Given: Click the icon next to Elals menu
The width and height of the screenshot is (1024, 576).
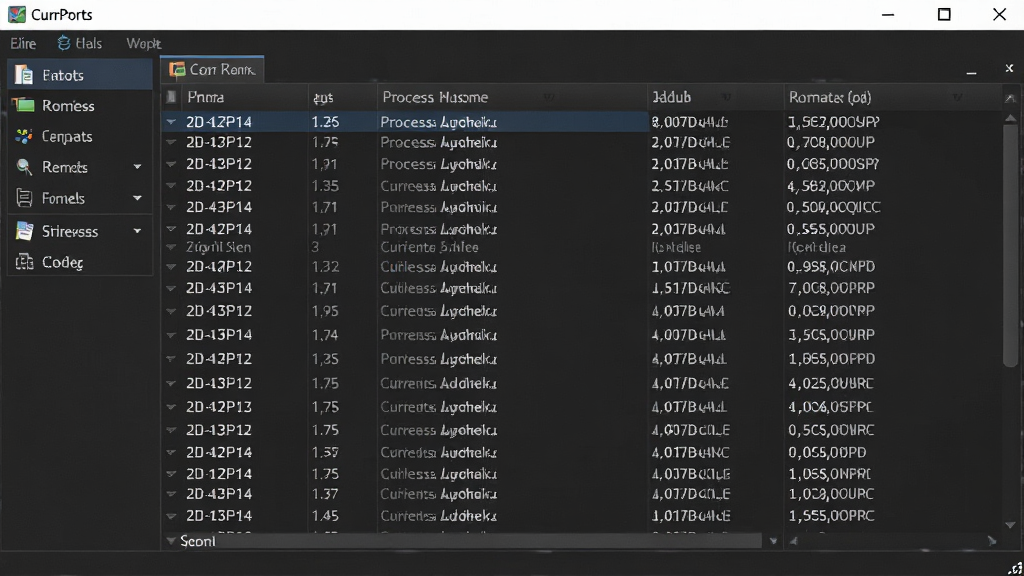Looking at the screenshot, I should pyautogui.click(x=64, y=43).
